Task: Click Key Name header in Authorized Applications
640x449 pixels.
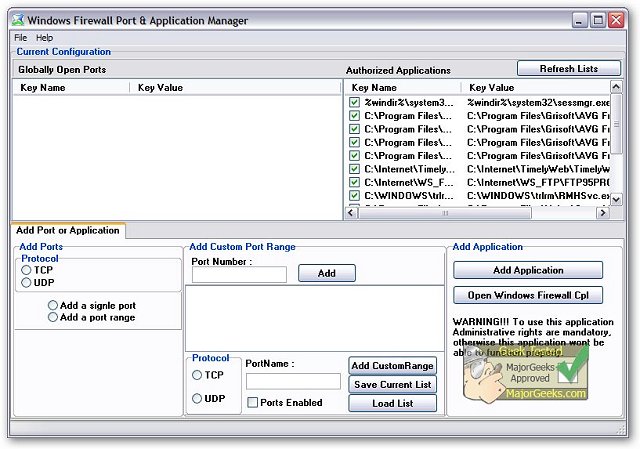Action: coord(403,87)
